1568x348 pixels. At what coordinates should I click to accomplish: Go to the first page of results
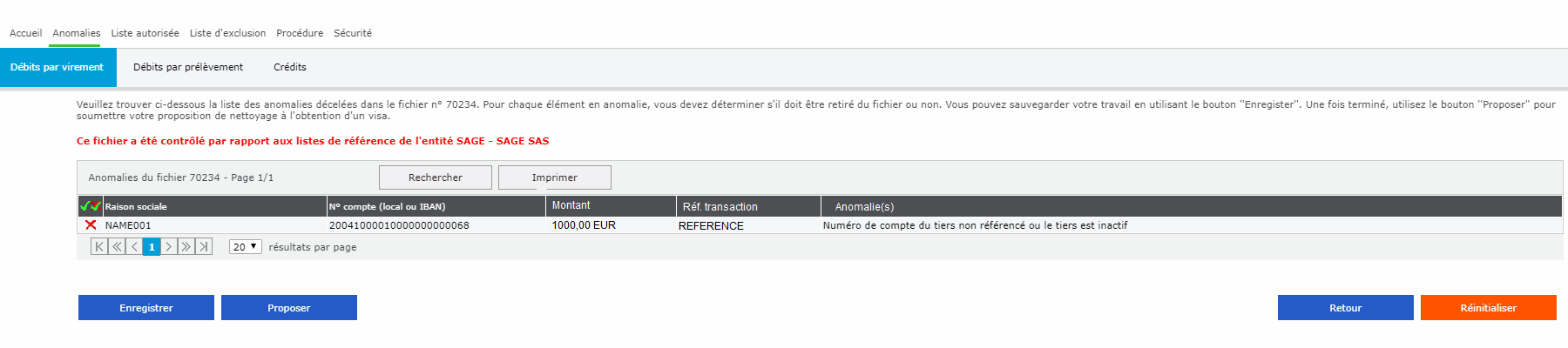pyautogui.click(x=99, y=247)
